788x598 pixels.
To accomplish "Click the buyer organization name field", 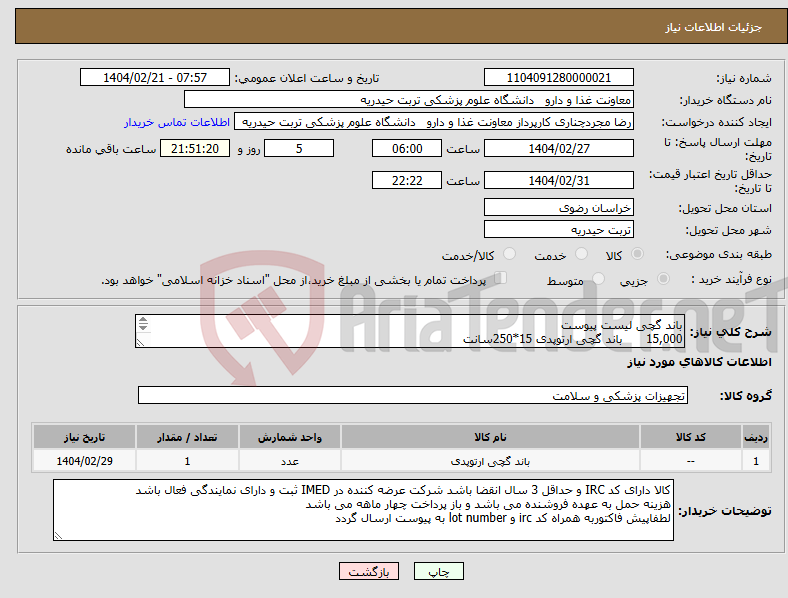I will tap(409, 99).
